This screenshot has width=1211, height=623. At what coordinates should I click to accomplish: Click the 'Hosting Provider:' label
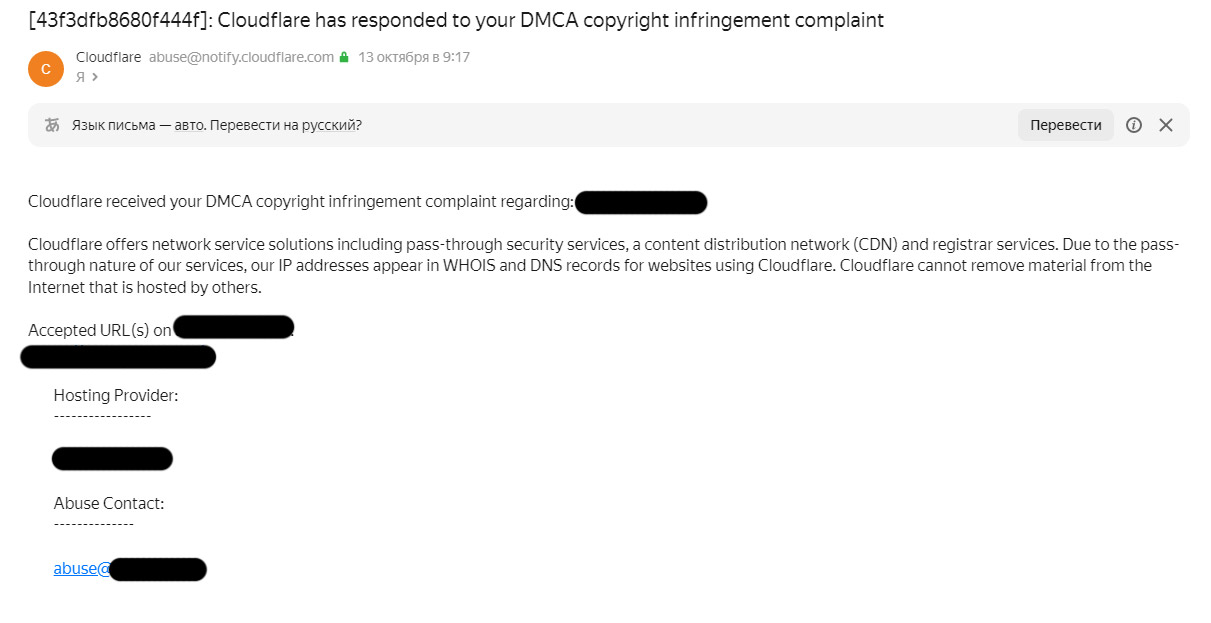tap(116, 395)
